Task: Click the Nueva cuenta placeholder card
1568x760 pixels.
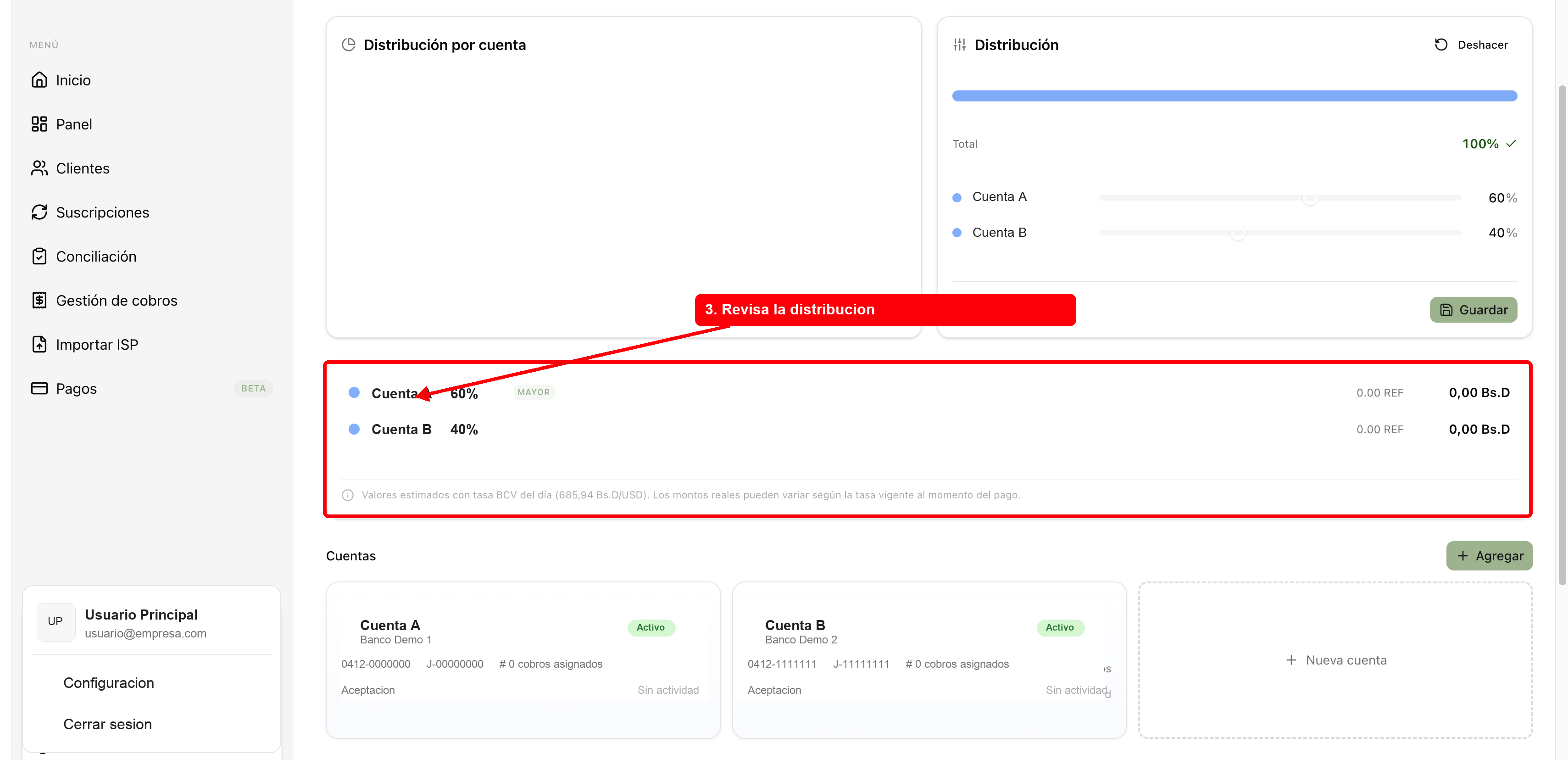Action: tap(1335, 660)
